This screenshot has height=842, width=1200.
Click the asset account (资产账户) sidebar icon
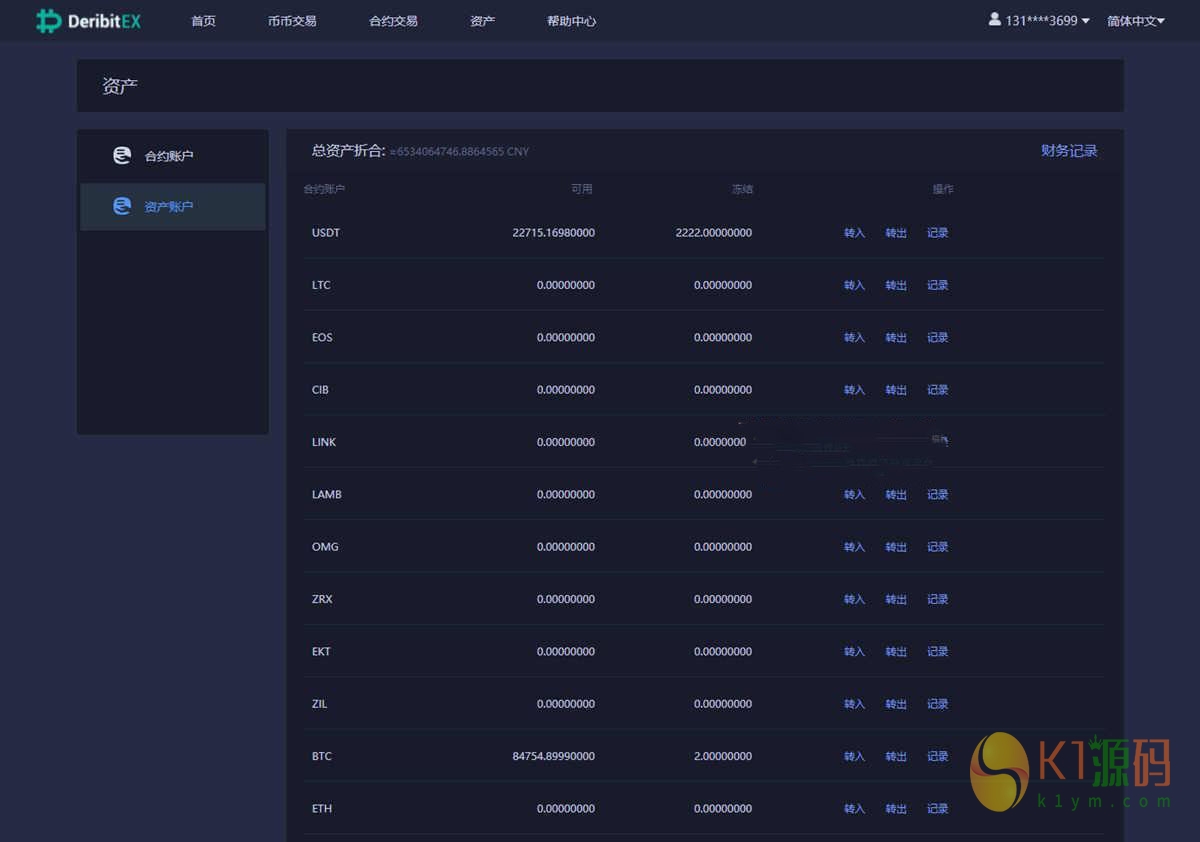122,206
